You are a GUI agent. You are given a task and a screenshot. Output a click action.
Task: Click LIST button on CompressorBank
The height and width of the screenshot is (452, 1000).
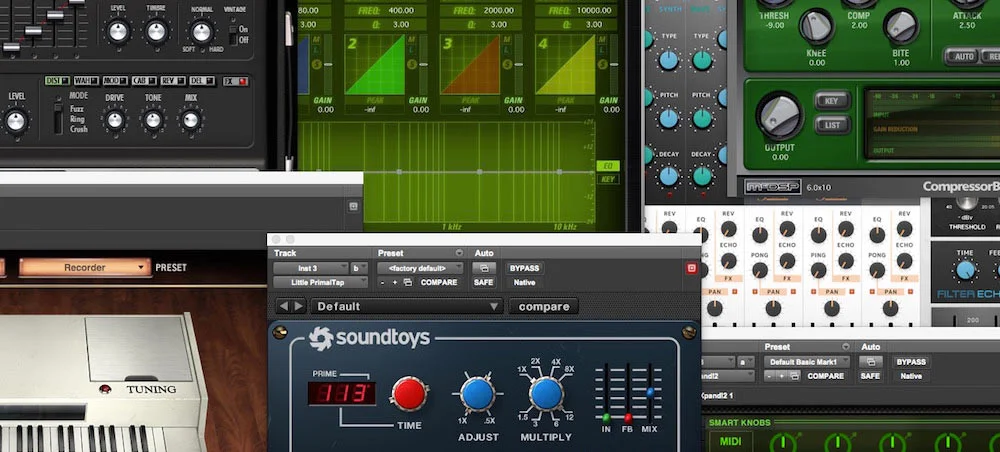coord(832,125)
